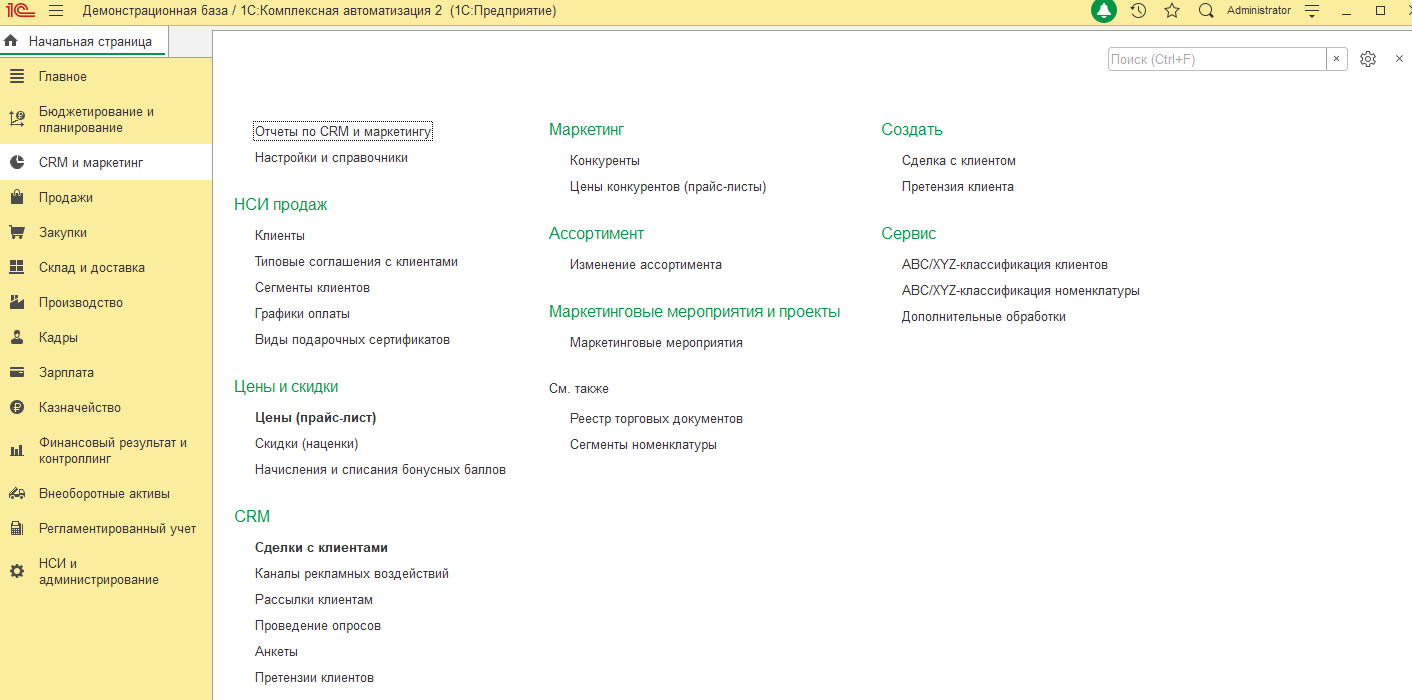This screenshot has height=700, width=1412.
Task: Click the Финансовый результат chart icon
Action: tap(17, 450)
